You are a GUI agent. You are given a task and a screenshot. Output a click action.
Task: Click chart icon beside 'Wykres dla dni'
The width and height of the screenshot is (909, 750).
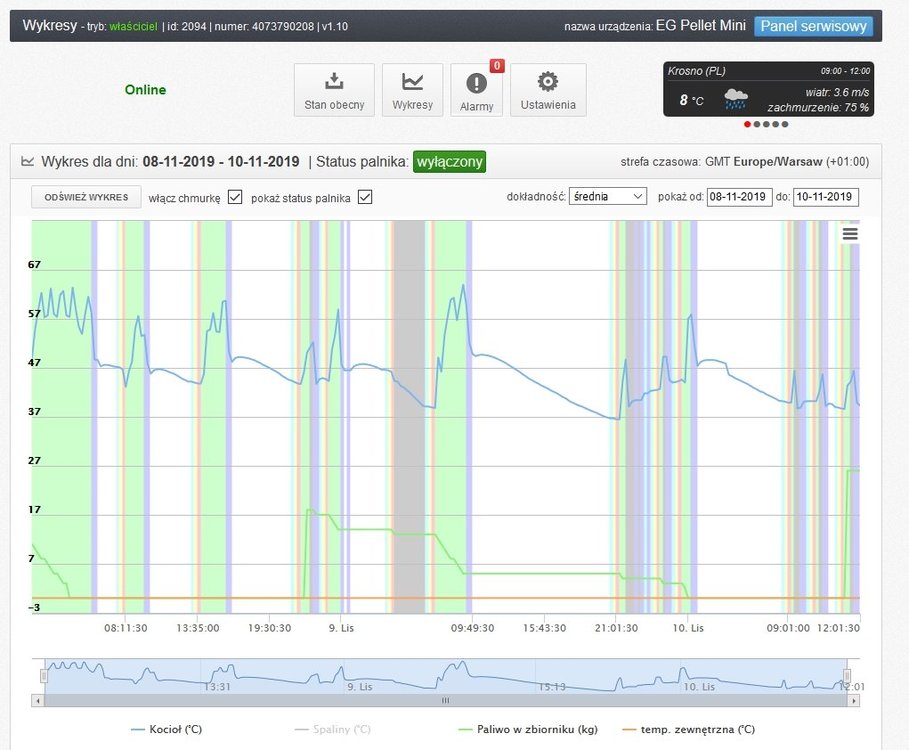[x=27, y=161]
